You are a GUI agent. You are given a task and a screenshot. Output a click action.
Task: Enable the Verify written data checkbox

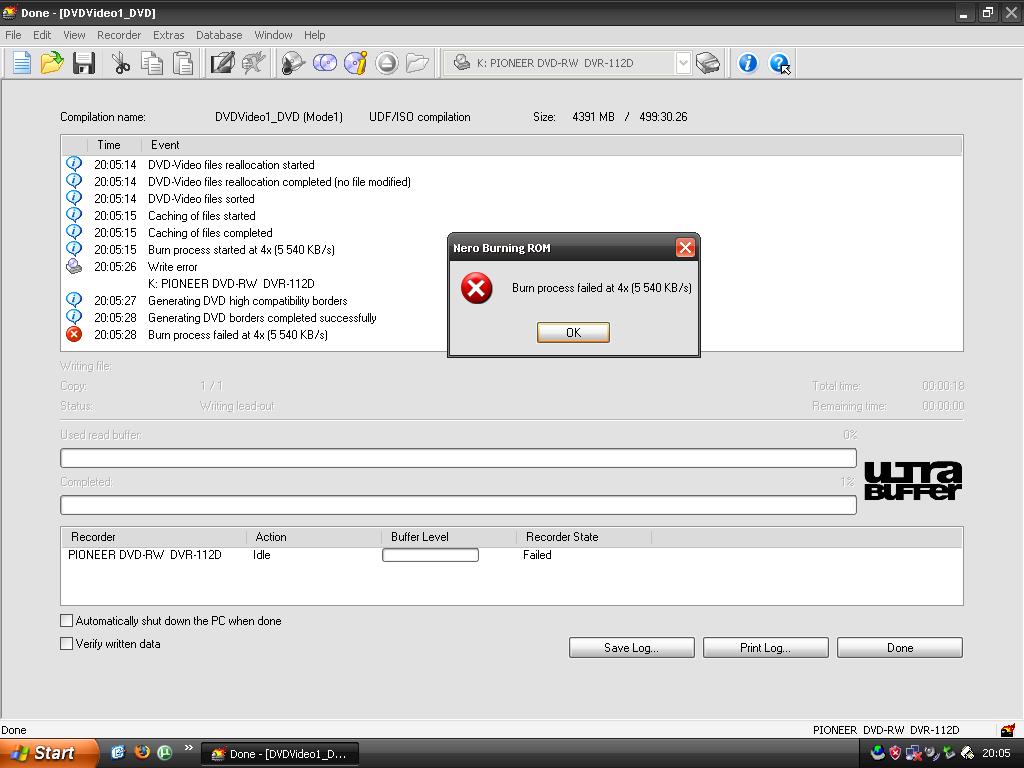67,643
